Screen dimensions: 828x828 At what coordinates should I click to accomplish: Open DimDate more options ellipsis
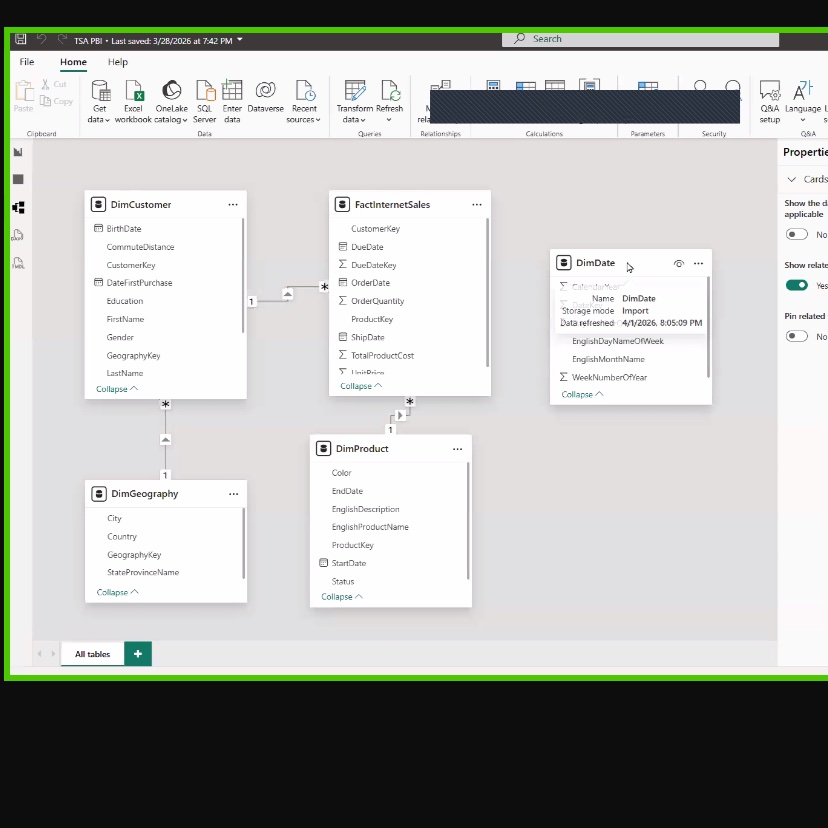tap(698, 263)
